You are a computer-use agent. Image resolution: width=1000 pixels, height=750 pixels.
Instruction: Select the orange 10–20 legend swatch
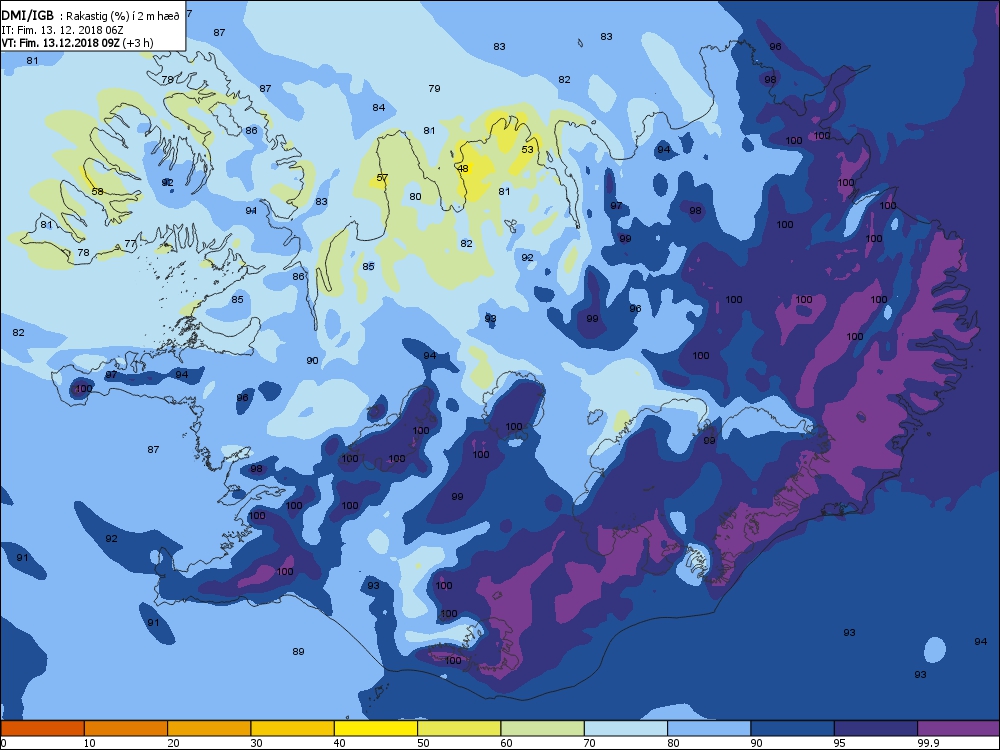pyautogui.click(x=126, y=728)
